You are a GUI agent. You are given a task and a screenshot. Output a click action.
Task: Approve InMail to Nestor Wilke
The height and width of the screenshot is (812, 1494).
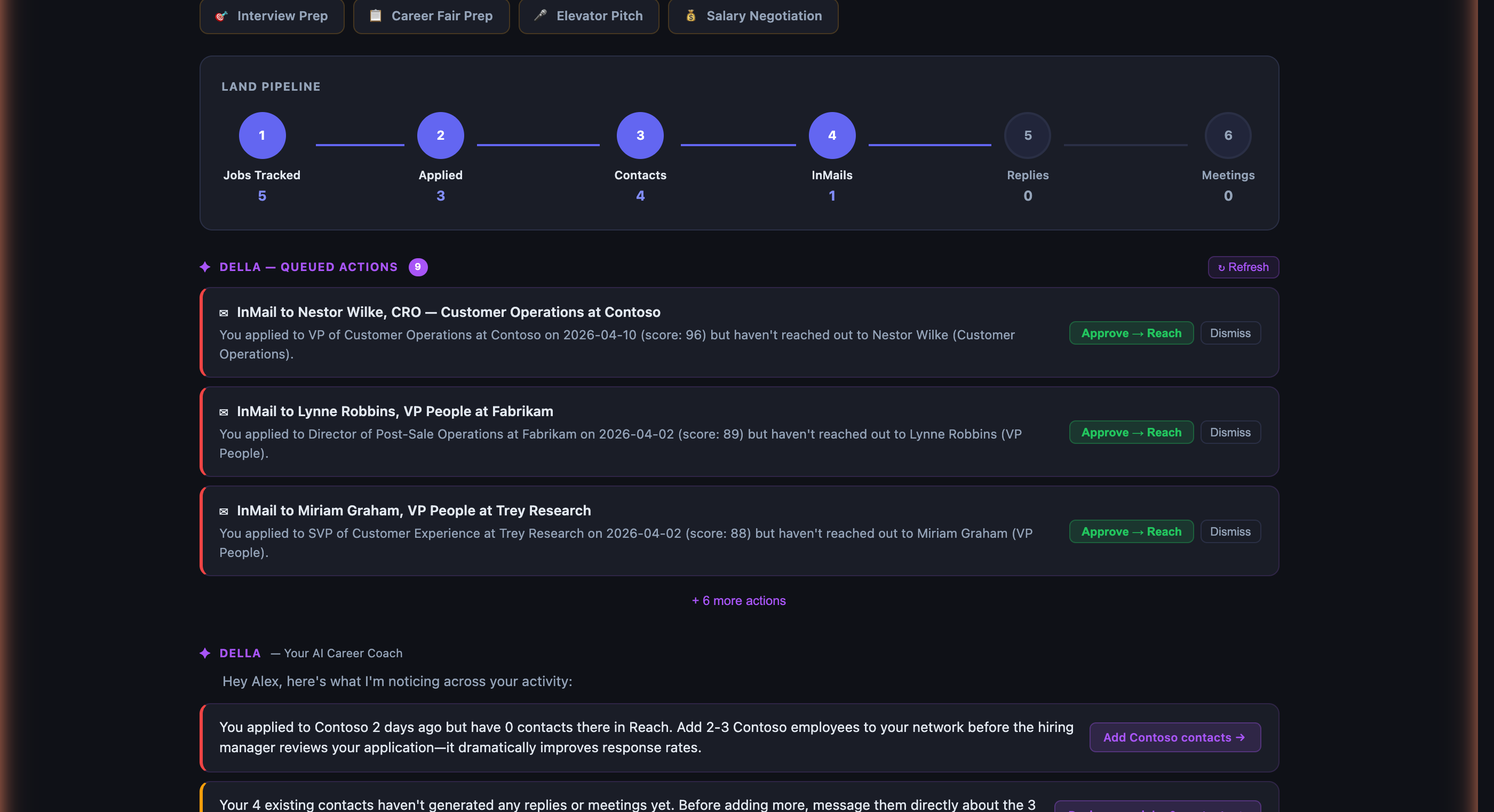coord(1131,333)
